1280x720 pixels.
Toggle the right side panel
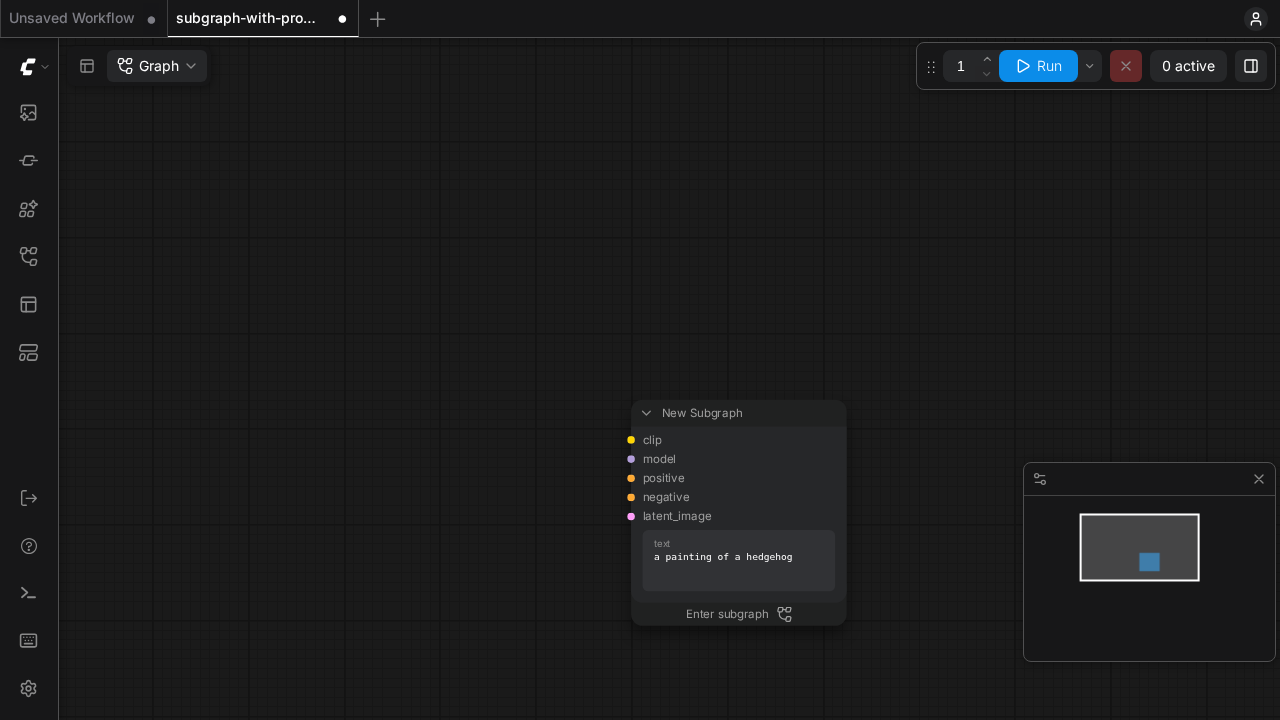(1251, 66)
